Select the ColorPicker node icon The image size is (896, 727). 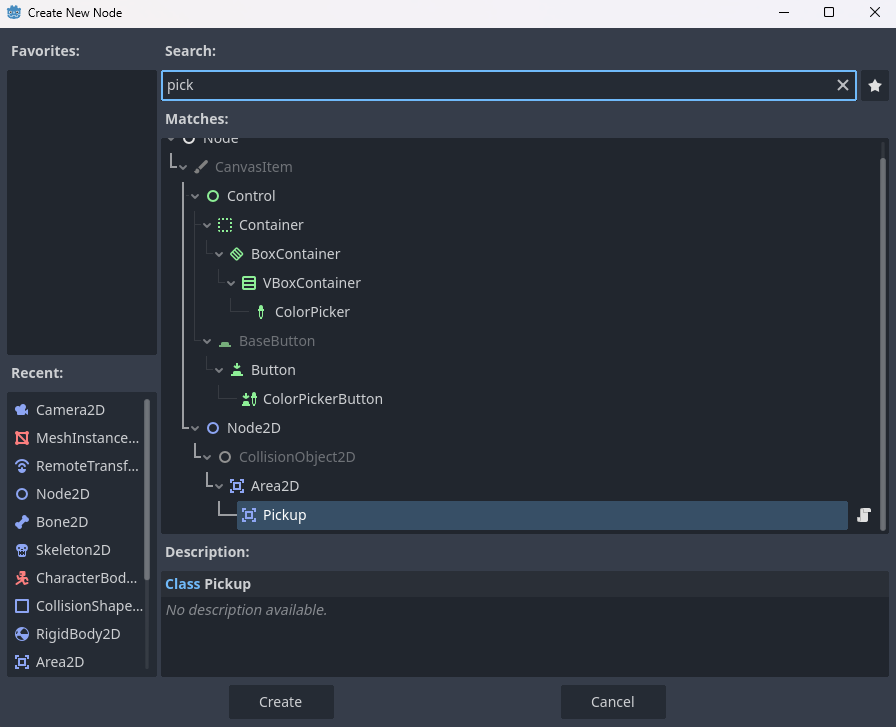(261, 312)
